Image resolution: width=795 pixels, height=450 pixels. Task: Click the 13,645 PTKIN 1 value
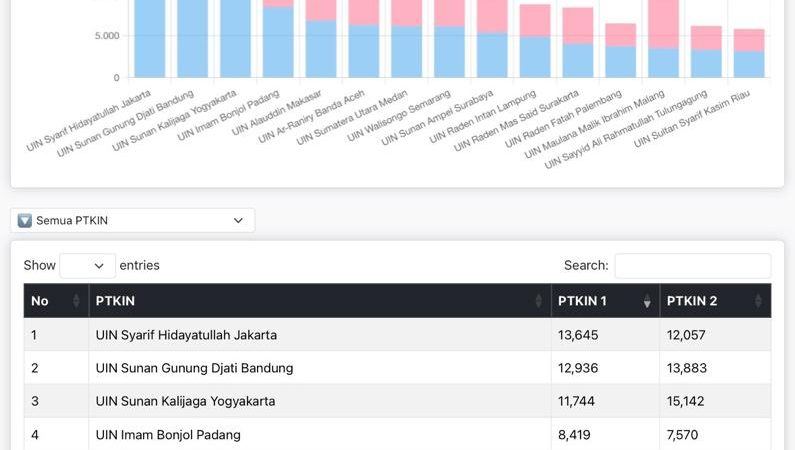tap(578, 335)
